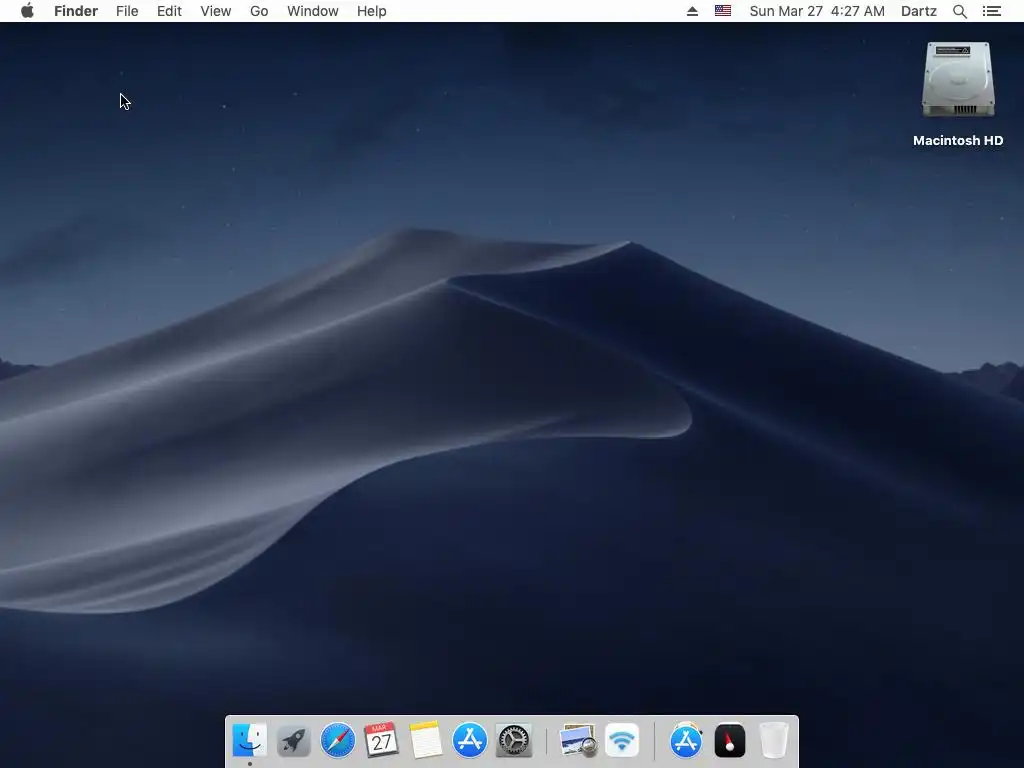This screenshot has width=1024, height=768.
Task: Open Spotlight search magnifier
Action: (x=960, y=11)
